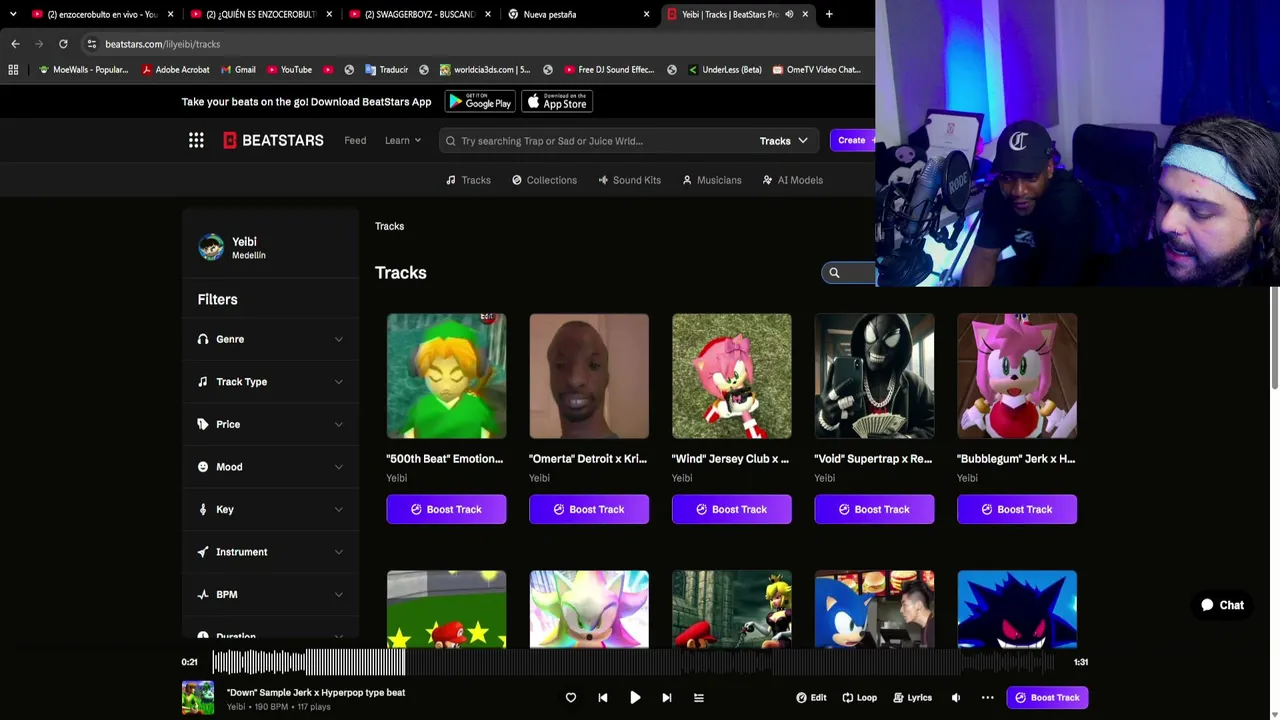
Task: Focus the BeatStars search field
Action: tap(600, 141)
